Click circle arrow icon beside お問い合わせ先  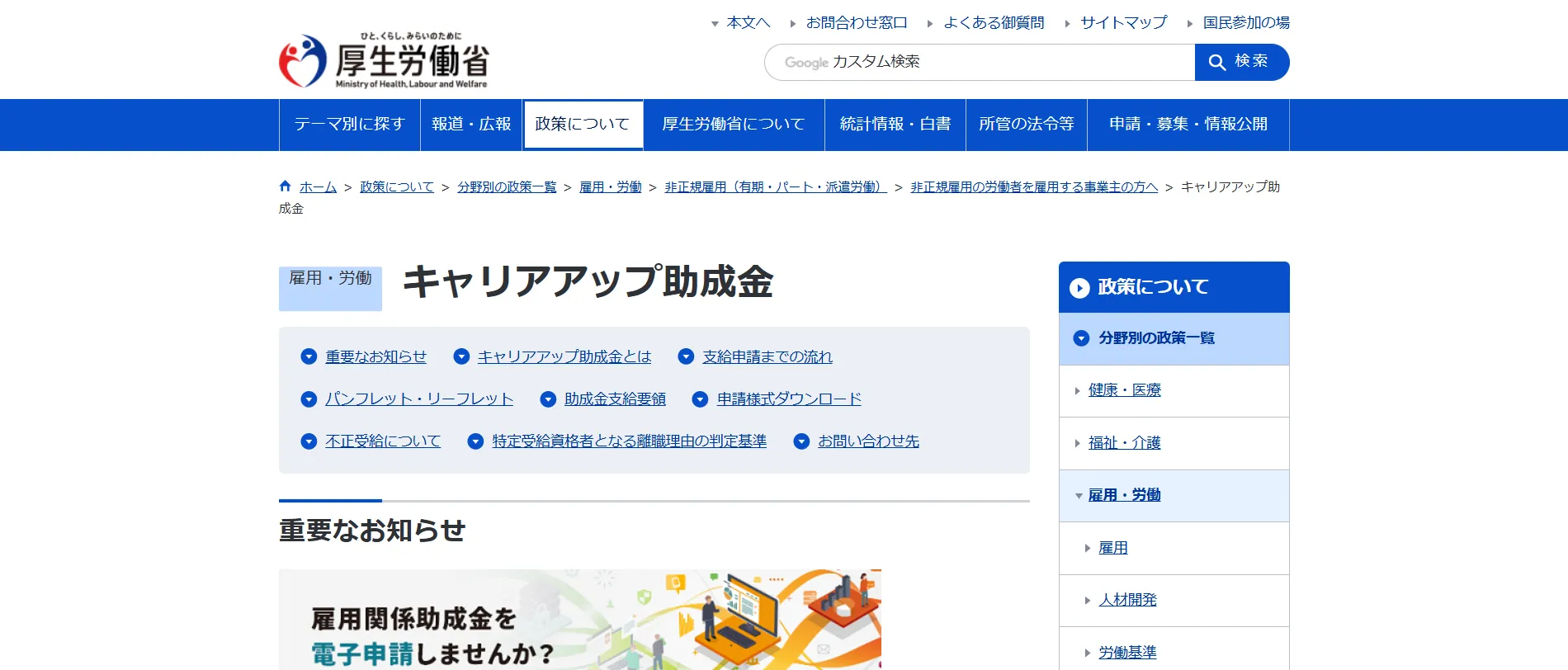click(801, 441)
